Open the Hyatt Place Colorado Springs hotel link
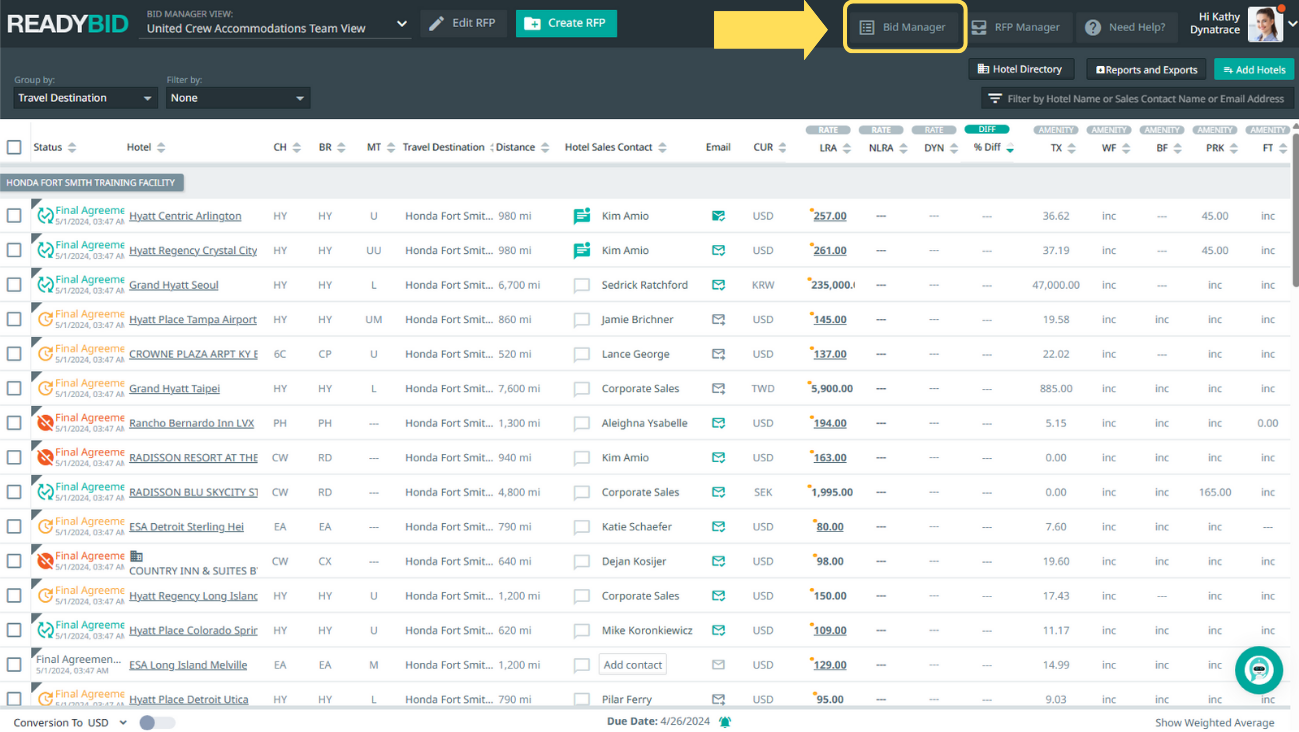Image resolution: width=1299 pixels, height=732 pixels. tap(193, 631)
